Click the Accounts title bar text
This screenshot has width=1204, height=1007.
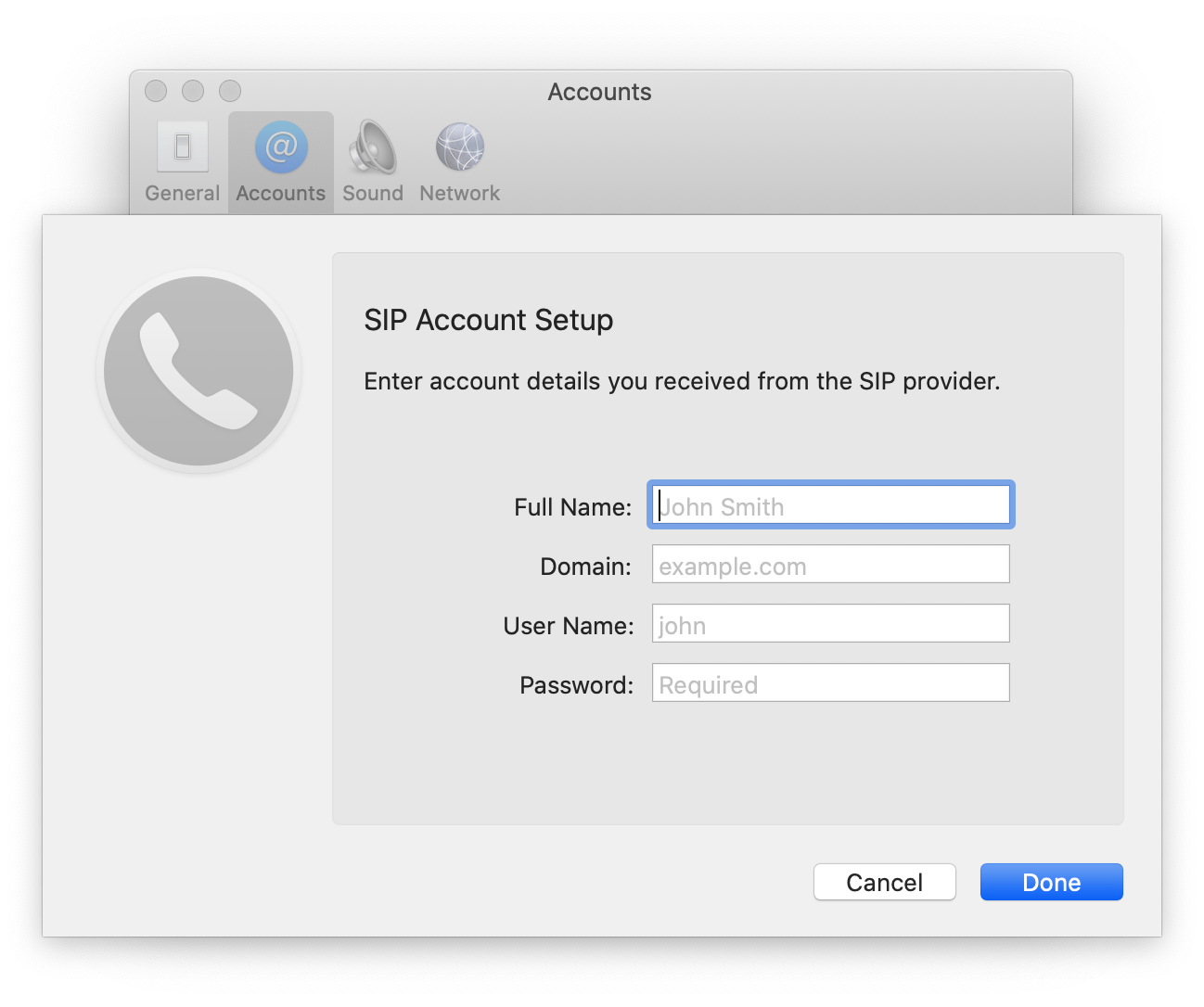pyautogui.click(x=599, y=92)
